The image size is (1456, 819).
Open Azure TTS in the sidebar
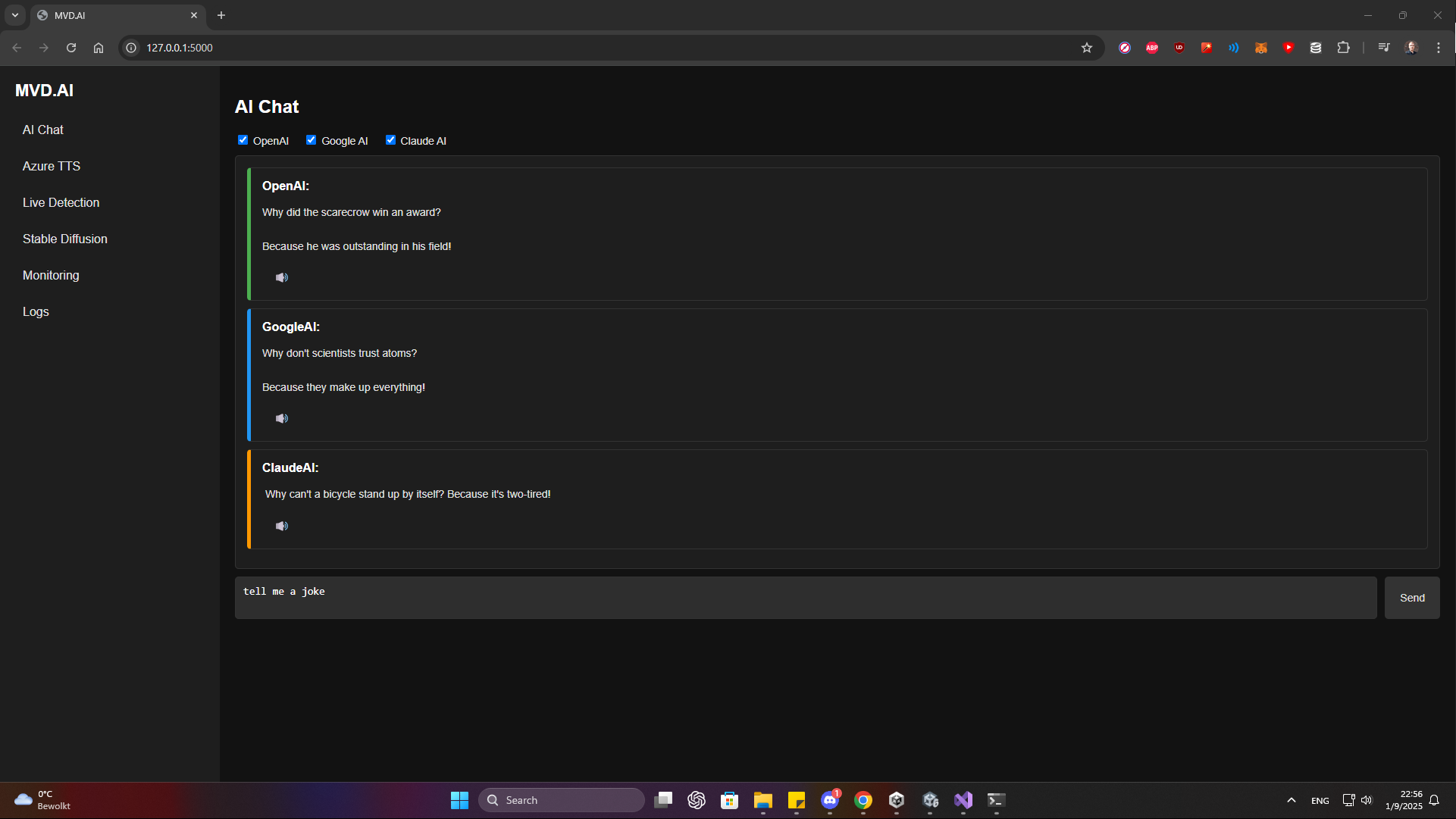tap(52, 166)
